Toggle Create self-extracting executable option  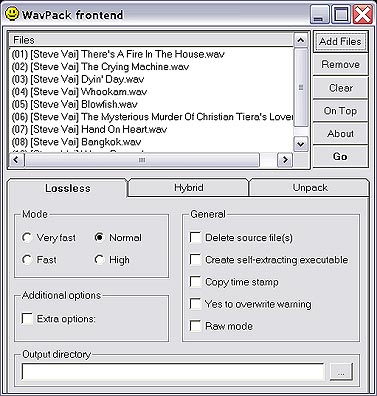click(x=195, y=260)
